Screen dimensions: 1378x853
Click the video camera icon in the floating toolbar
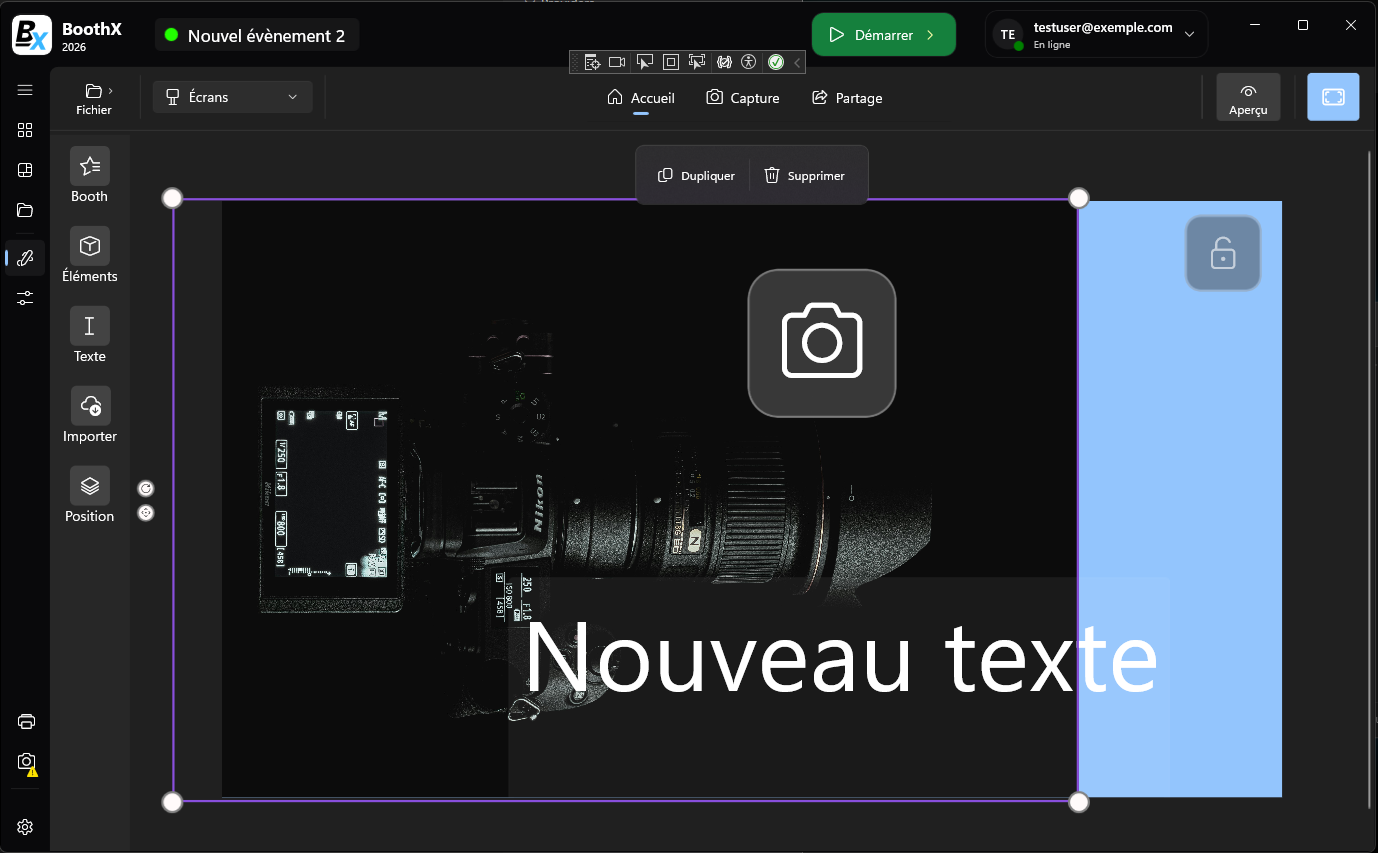[617, 61]
